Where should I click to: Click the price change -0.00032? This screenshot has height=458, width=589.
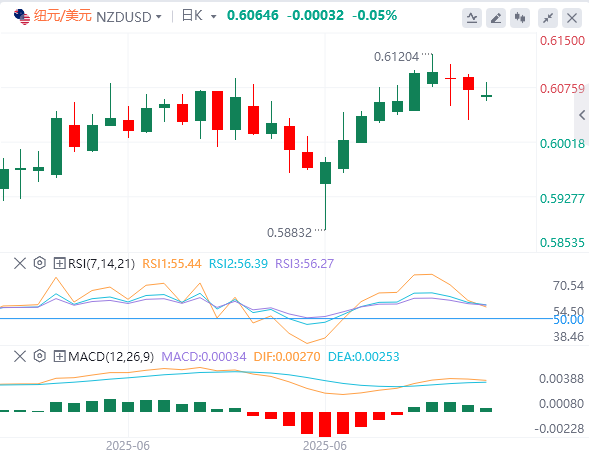pos(315,16)
